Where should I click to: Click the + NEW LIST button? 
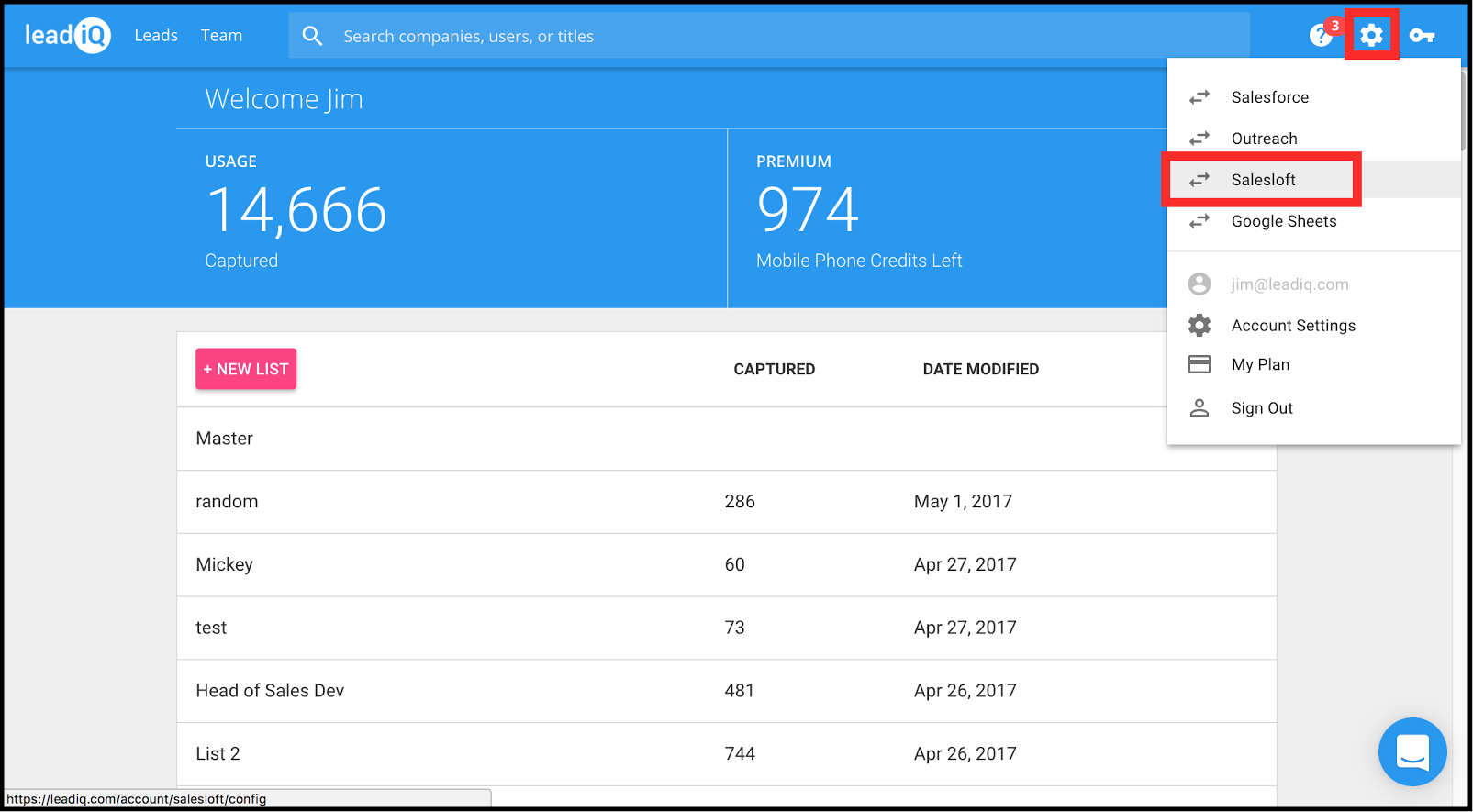coord(246,369)
